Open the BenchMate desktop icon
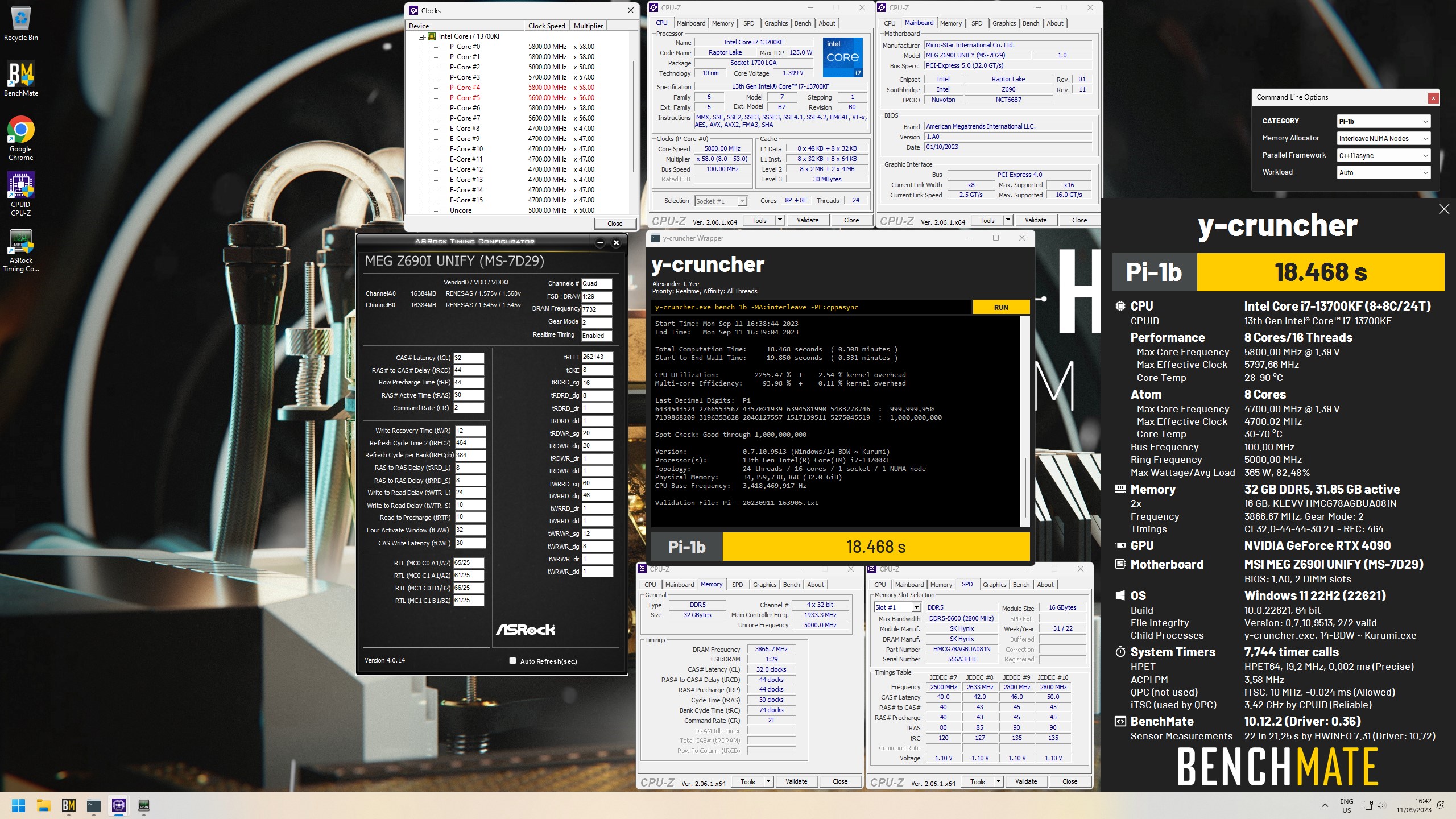The image size is (1456, 819). click(x=20, y=78)
